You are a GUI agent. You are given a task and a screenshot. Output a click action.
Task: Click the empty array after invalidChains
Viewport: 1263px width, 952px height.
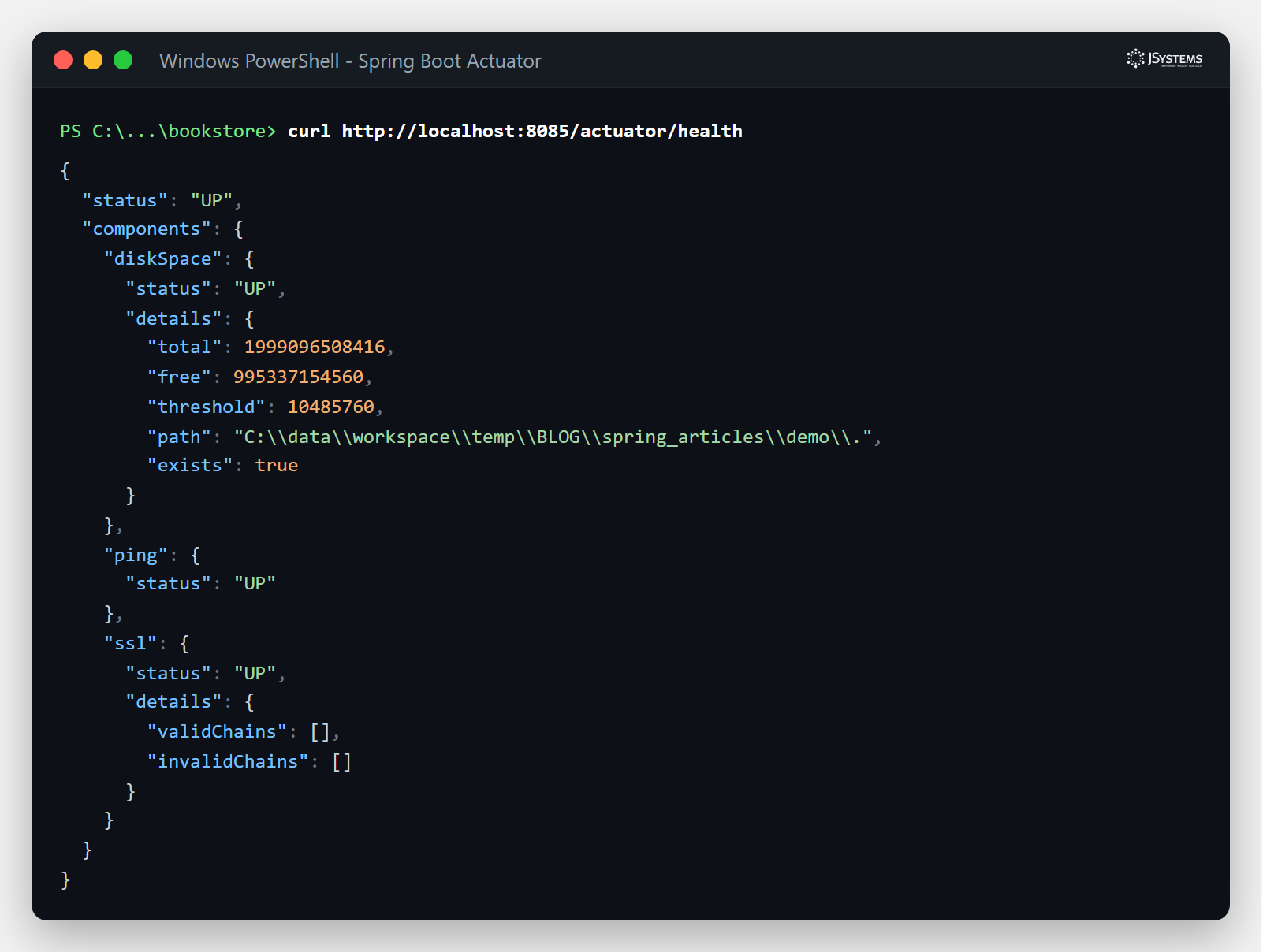[x=341, y=761]
